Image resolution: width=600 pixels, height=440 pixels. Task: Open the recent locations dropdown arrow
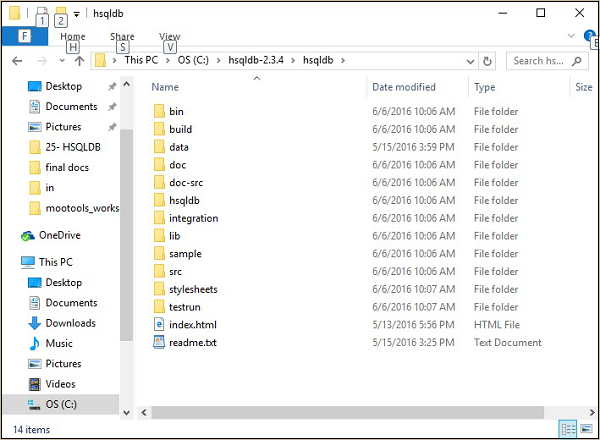[x=62, y=61]
